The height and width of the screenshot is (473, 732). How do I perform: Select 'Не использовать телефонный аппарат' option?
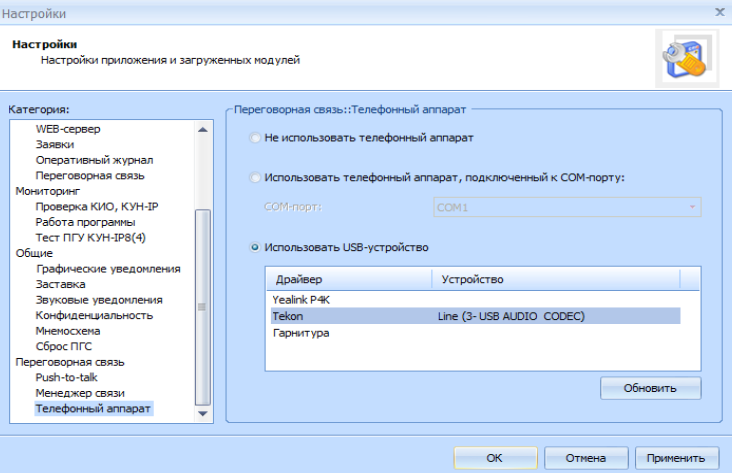255,137
